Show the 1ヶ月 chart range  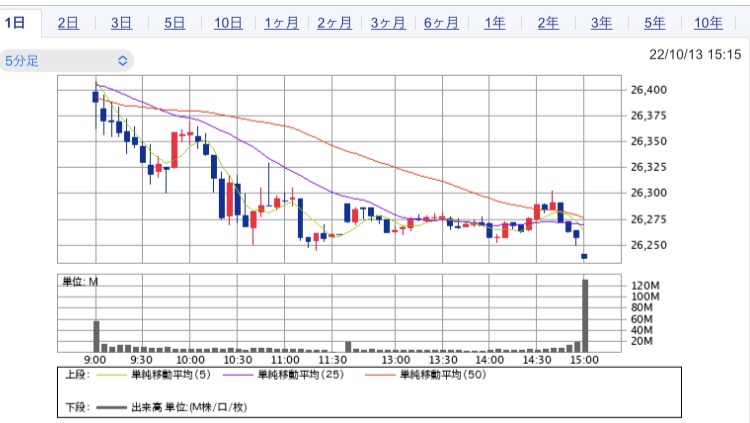pos(281,23)
